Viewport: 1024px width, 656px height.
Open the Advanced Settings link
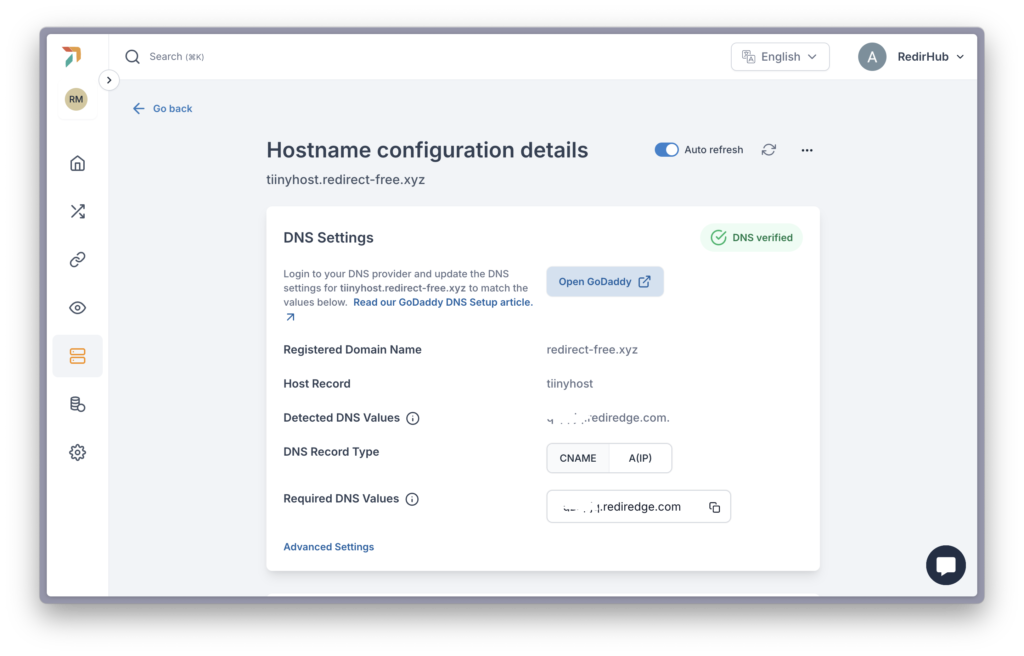pyautogui.click(x=328, y=547)
